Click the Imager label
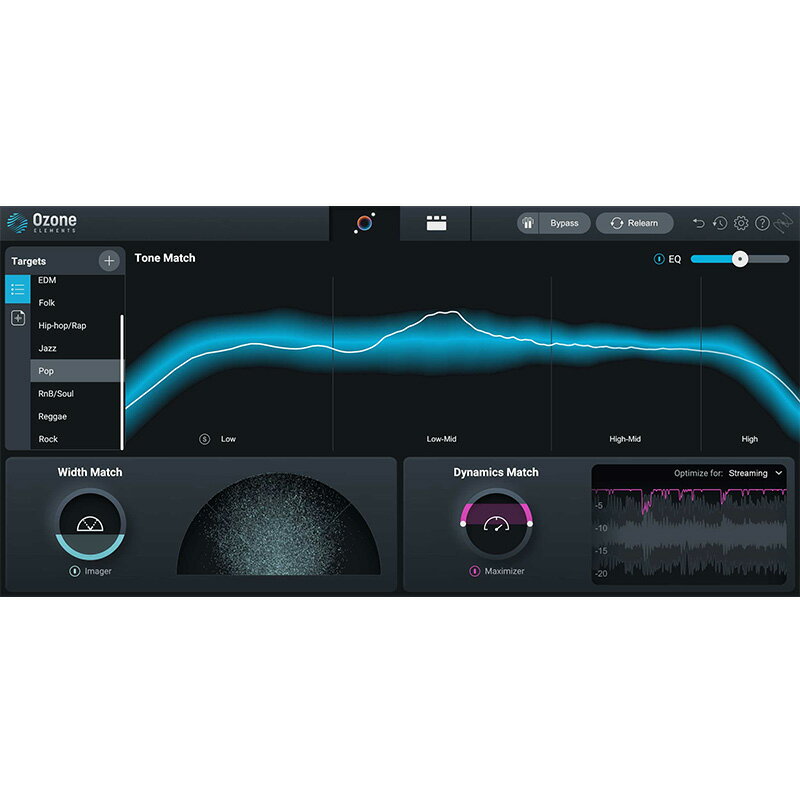Viewport: 800px width, 800px height. pyautogui.click(x=98, y=571)
